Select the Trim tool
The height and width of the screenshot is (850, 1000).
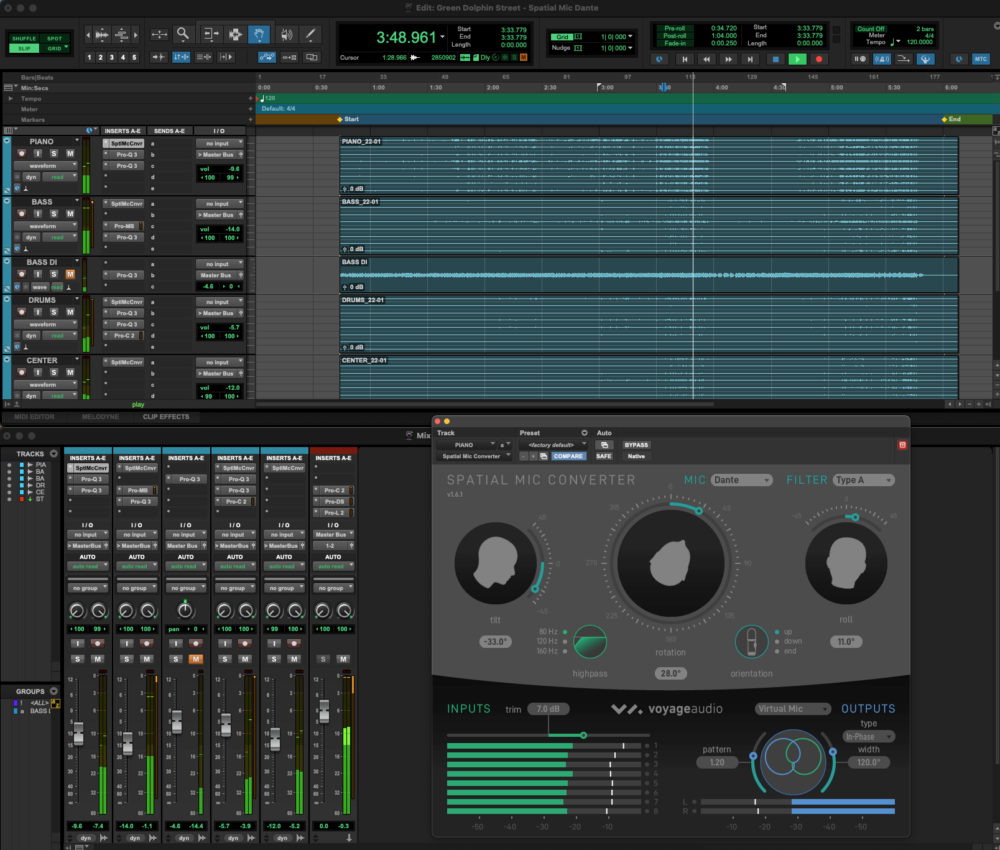click(x=211, y=35)
